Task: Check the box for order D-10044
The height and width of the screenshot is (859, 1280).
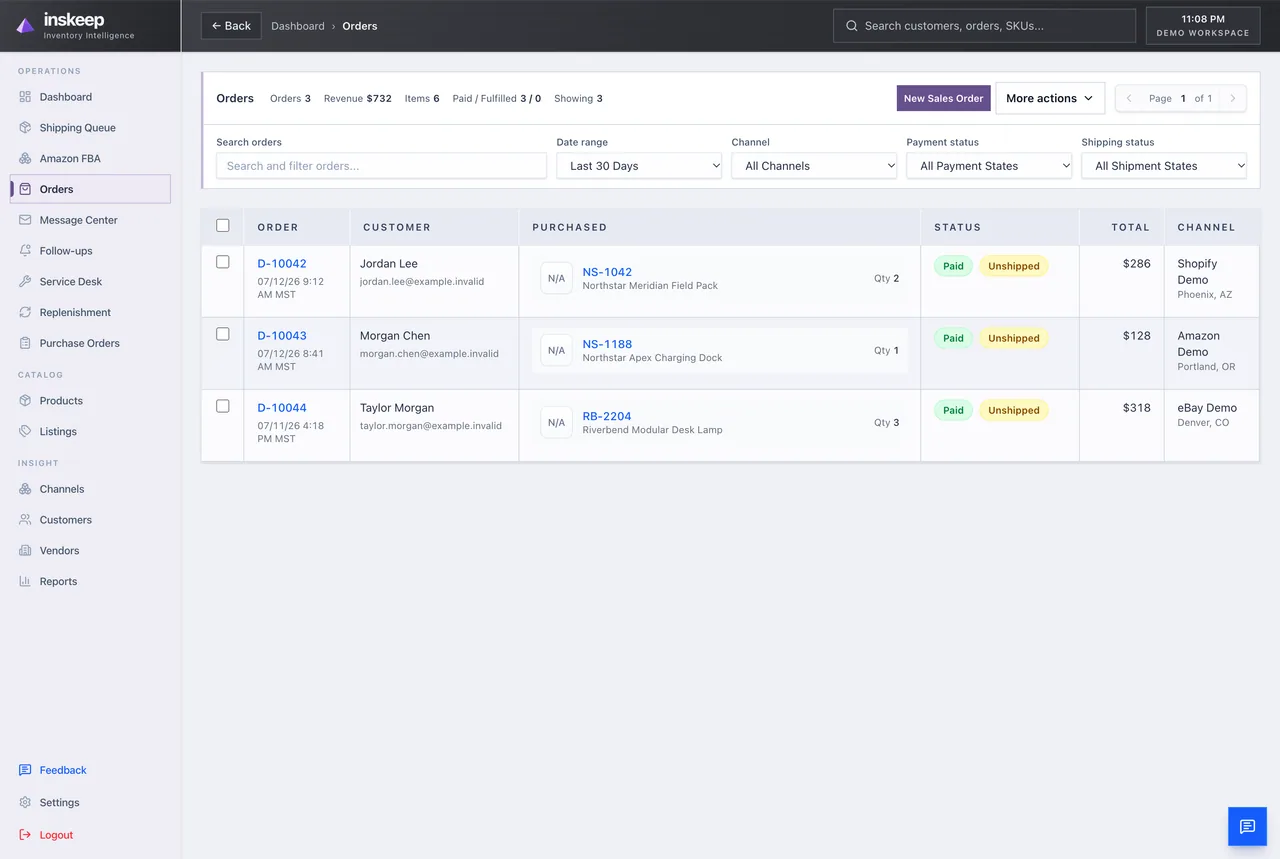Action: pyautogui.click(x=223, y=406)
